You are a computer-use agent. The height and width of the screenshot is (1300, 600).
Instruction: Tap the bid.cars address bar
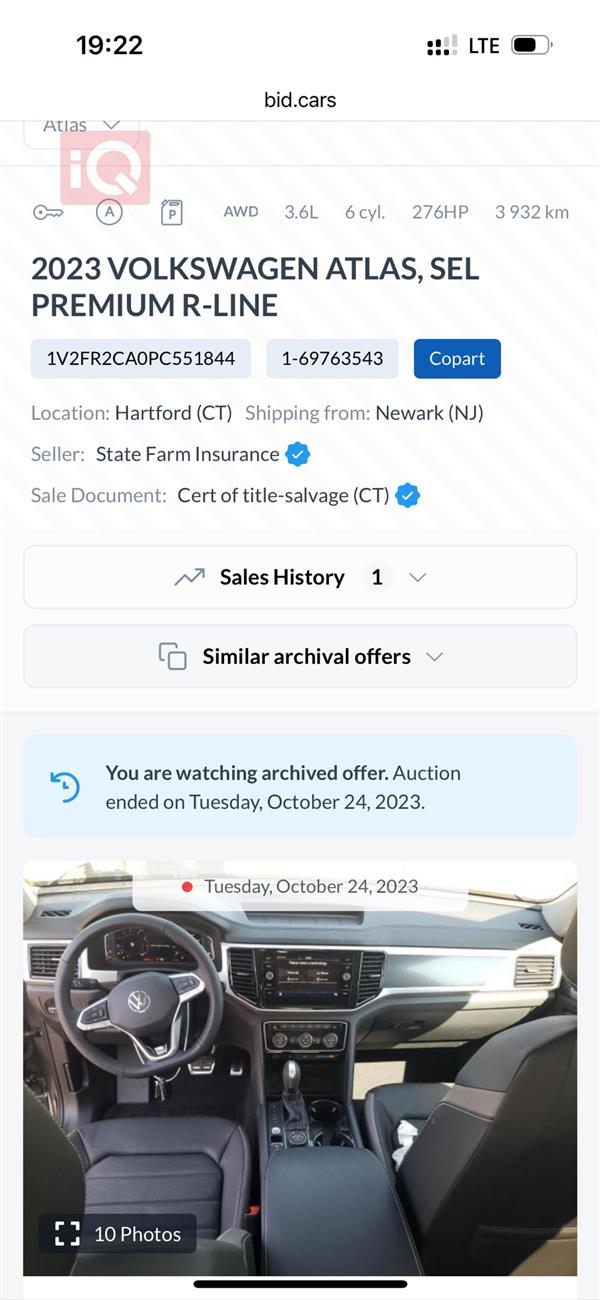pos(300,100)
